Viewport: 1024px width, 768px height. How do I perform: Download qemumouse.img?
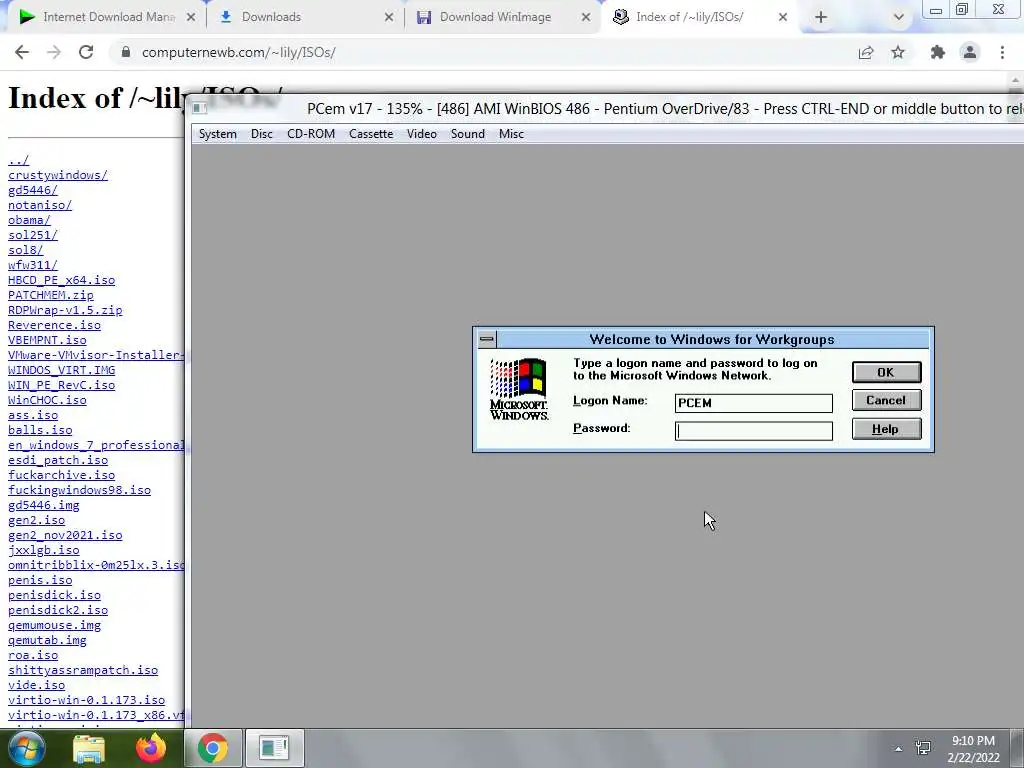coord(54,626)
